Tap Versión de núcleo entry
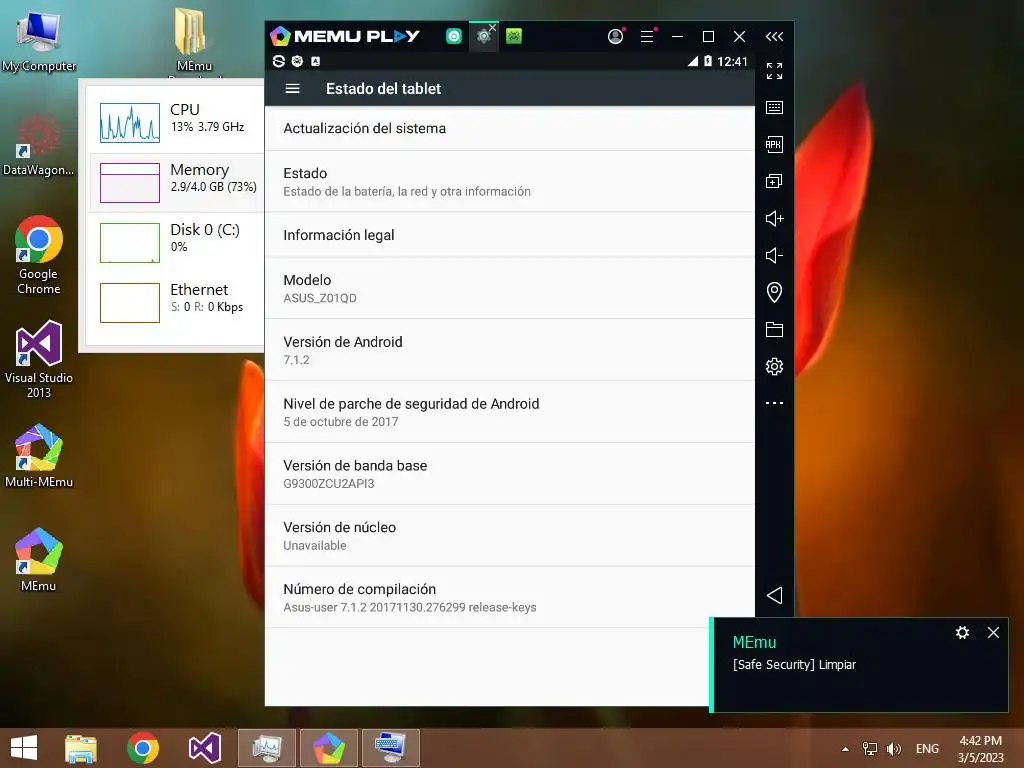Viewport: 1024px width, 768px height. [x=509, y=536]
